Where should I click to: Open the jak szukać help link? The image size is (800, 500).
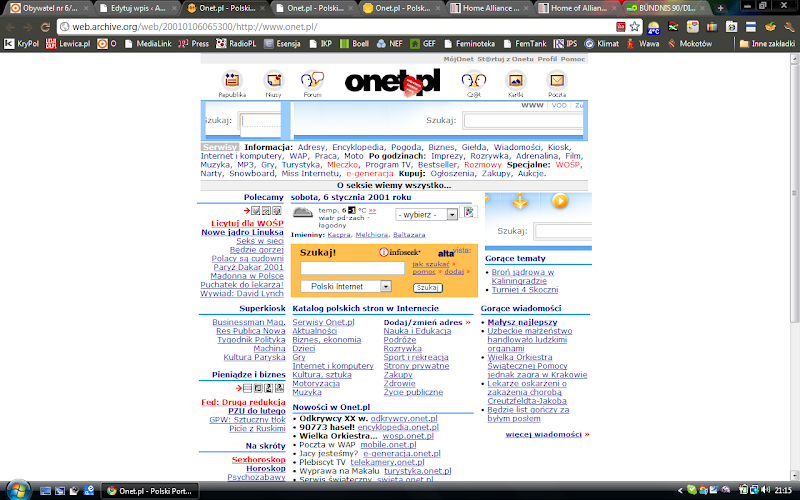click(431, 264)
